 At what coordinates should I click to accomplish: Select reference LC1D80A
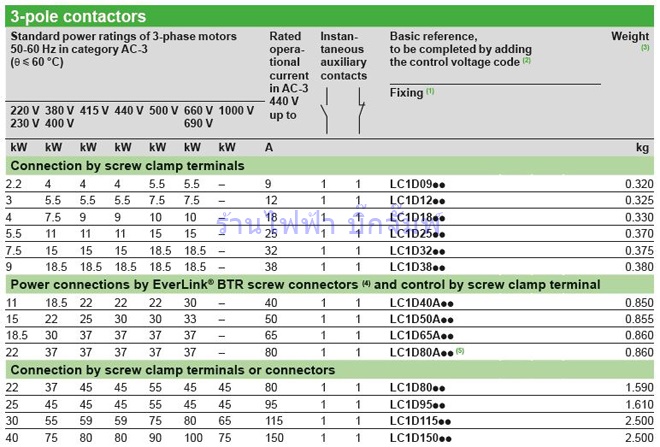pyautogui.click(x=421, y=352)
